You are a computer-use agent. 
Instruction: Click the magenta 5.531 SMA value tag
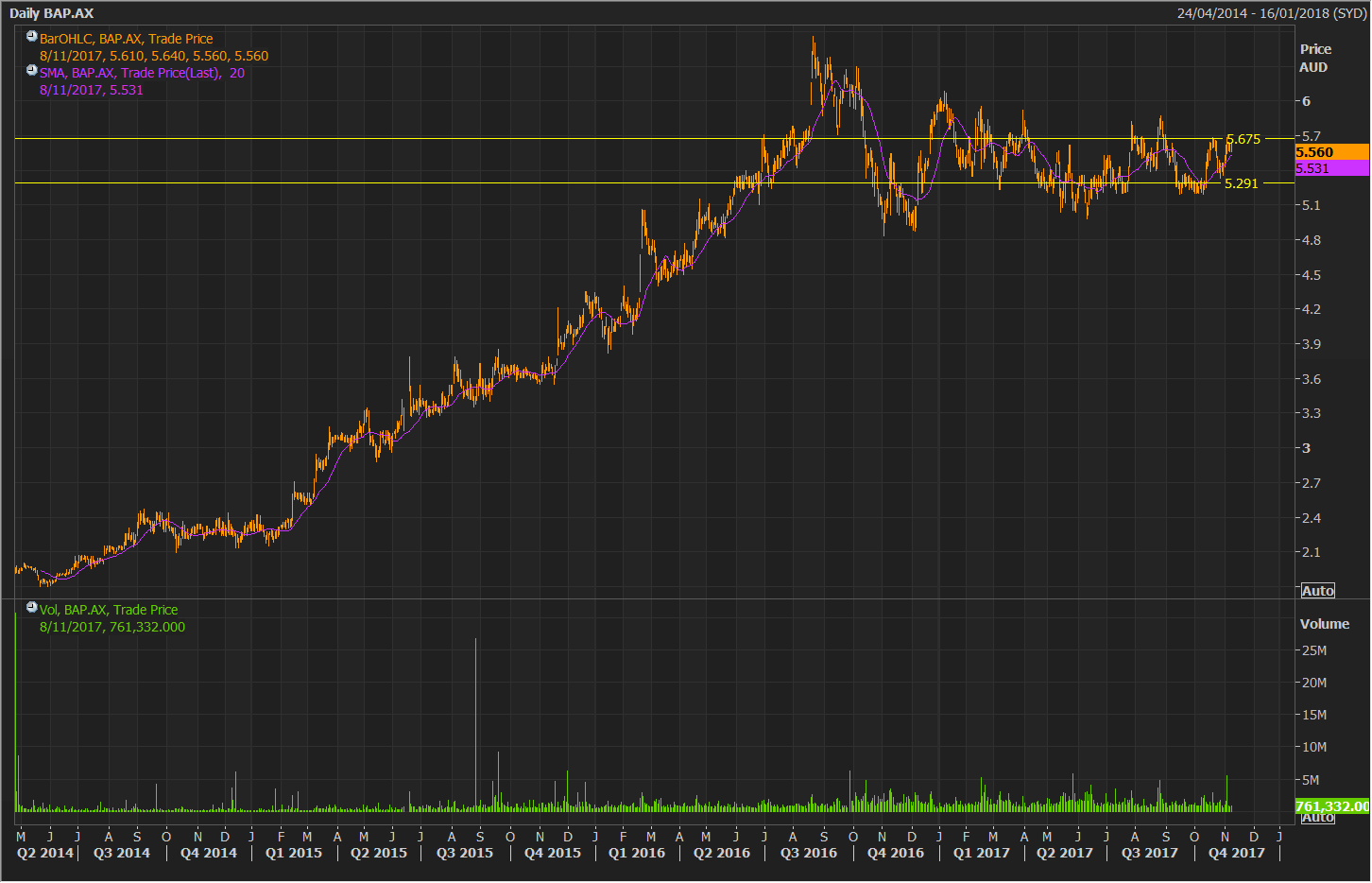coord(1331,168)
